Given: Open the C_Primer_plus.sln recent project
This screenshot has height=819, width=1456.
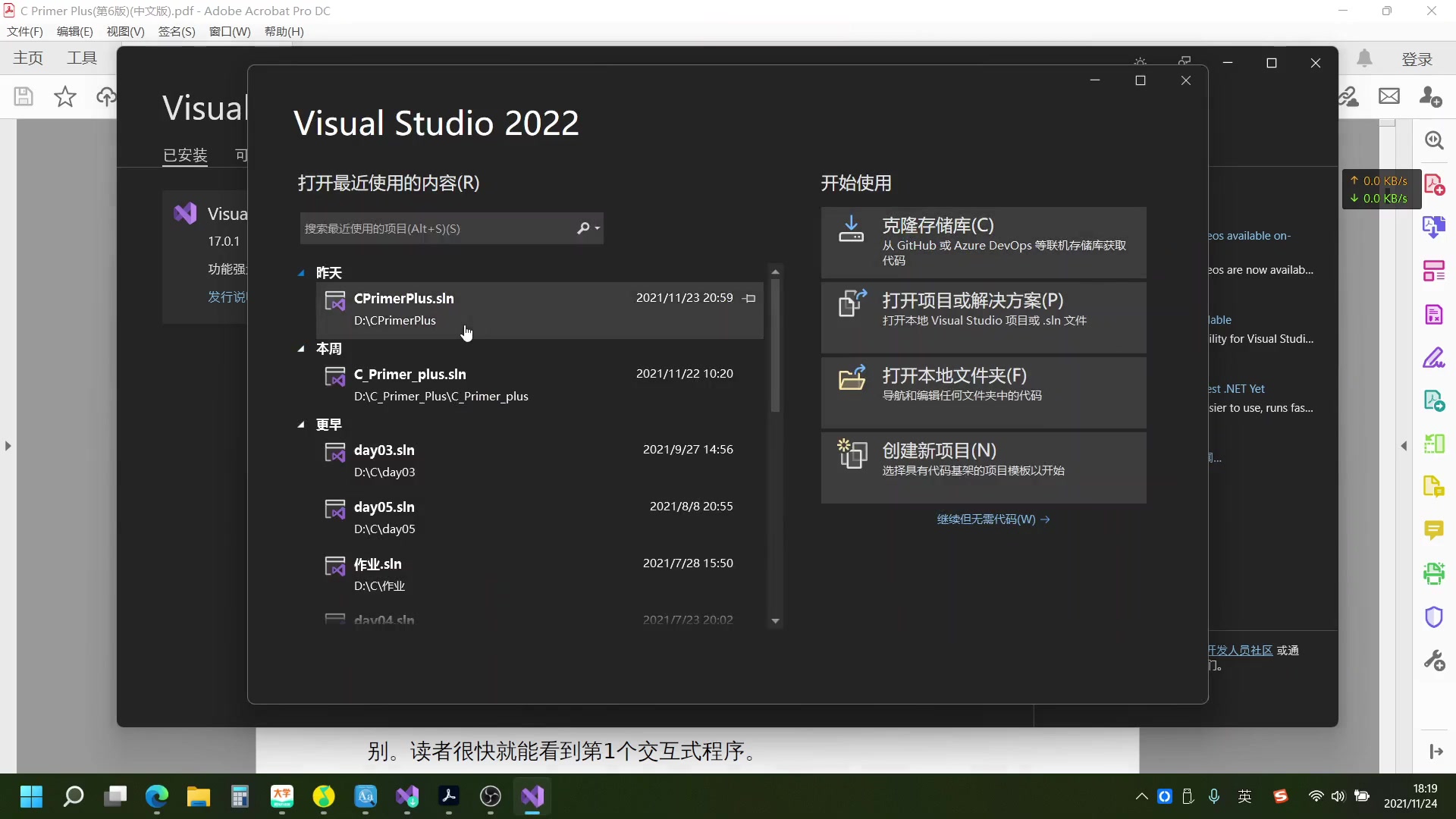Looking at the screenshot, I should click(539, 385).
